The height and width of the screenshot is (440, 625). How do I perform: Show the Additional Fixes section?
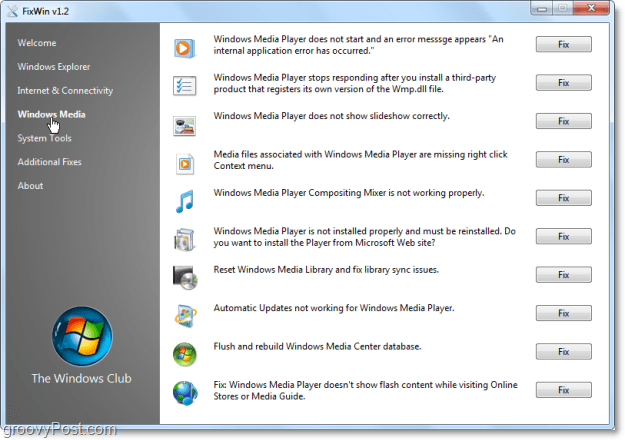tap(49, 162)
